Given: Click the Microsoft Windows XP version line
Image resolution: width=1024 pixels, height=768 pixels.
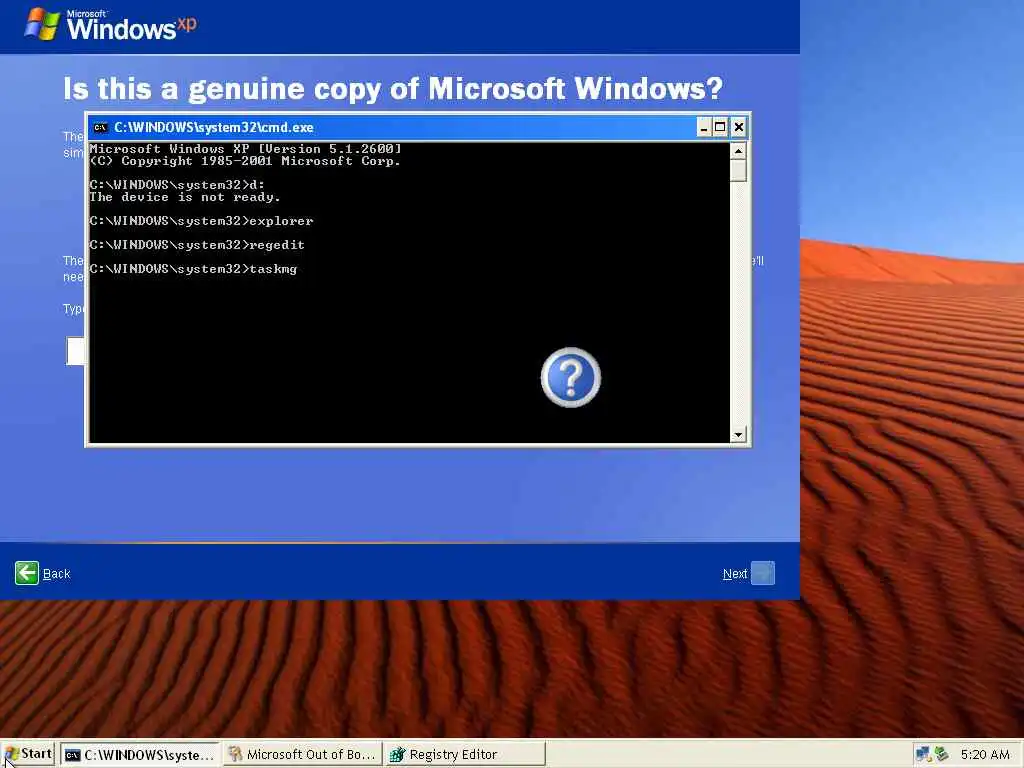Looking at the screenshot, I should (246, 149).
